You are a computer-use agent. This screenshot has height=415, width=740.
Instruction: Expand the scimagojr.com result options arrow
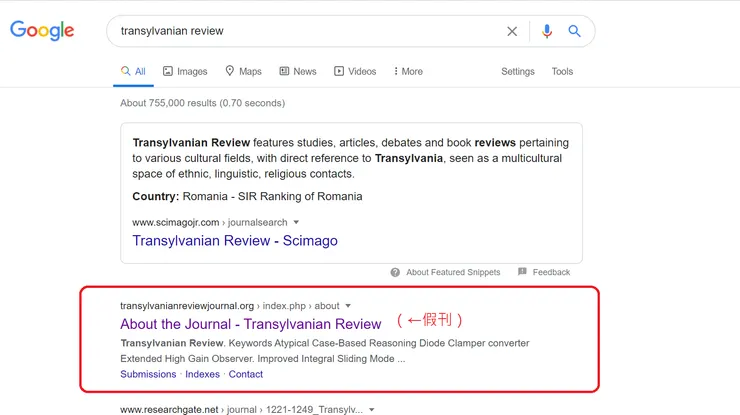296,222
